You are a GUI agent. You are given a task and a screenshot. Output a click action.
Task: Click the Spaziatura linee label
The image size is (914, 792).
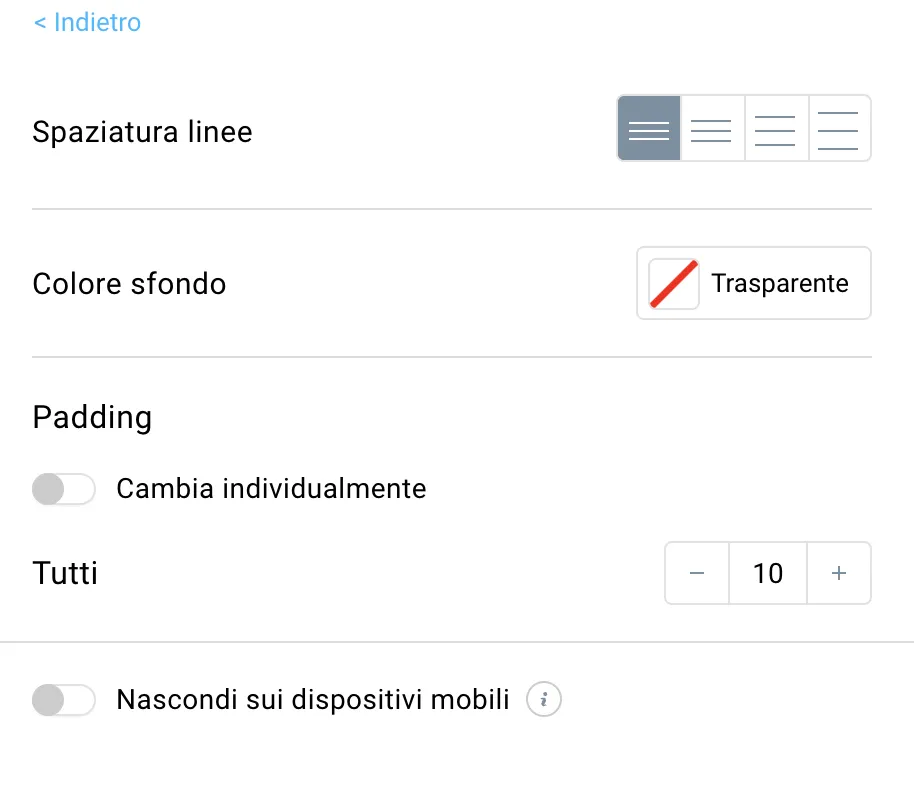(142, 132)
